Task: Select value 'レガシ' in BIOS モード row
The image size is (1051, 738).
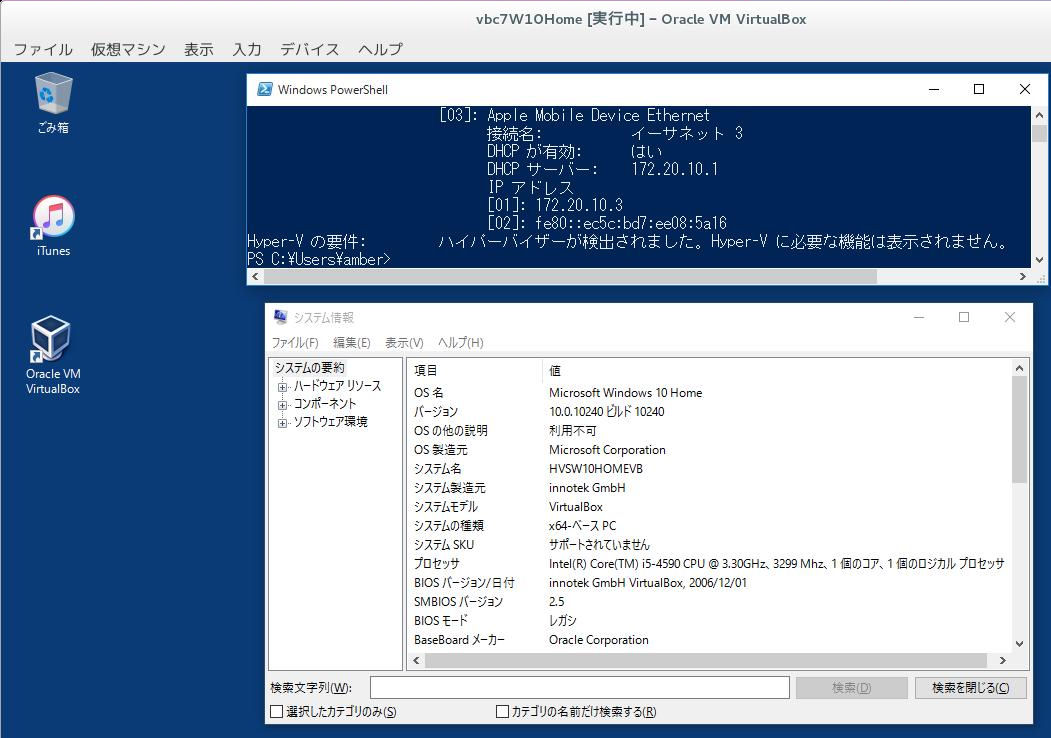Action: tap(562, 621)
